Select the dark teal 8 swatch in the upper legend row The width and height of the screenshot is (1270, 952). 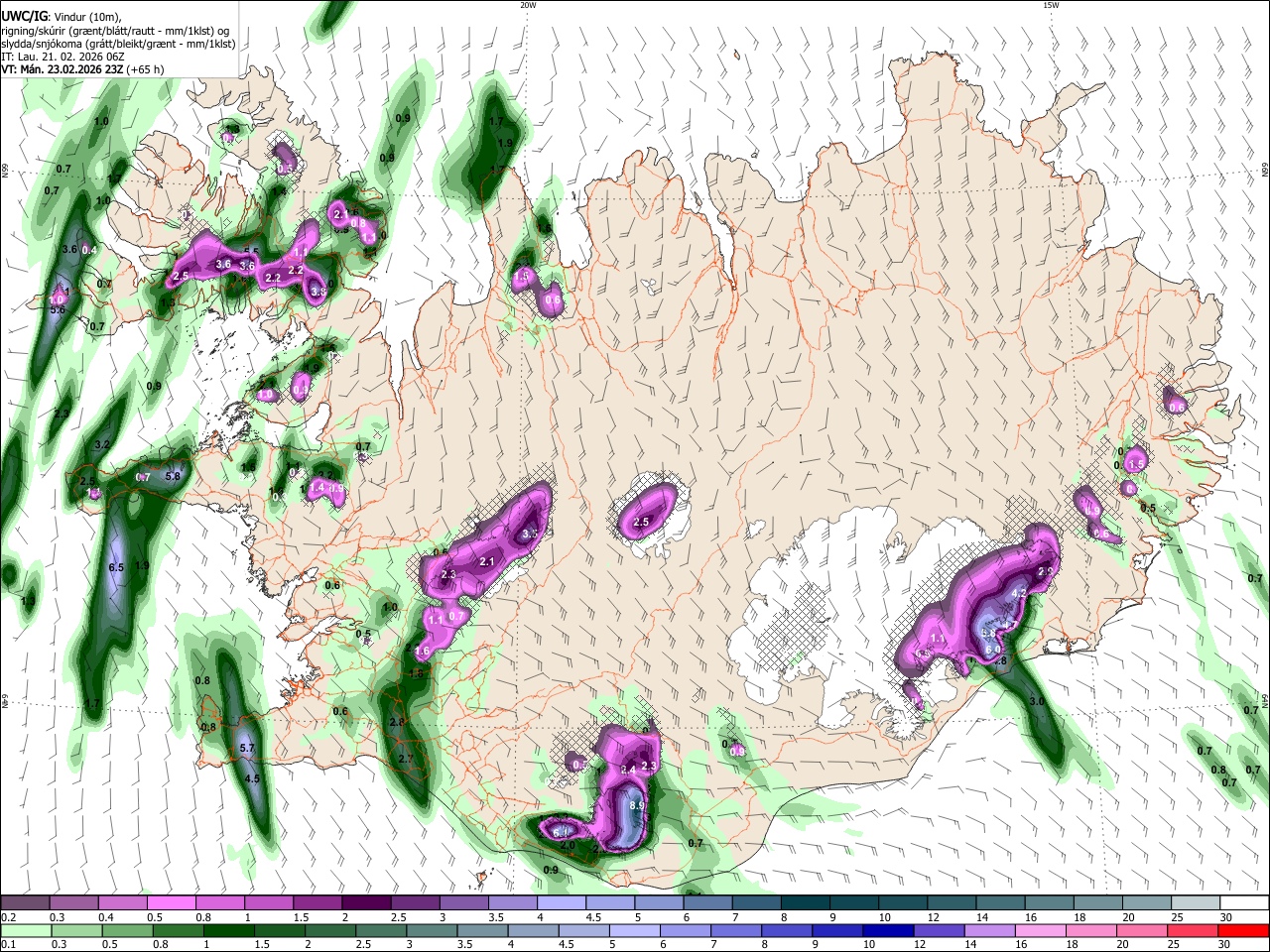coord(806,903)
